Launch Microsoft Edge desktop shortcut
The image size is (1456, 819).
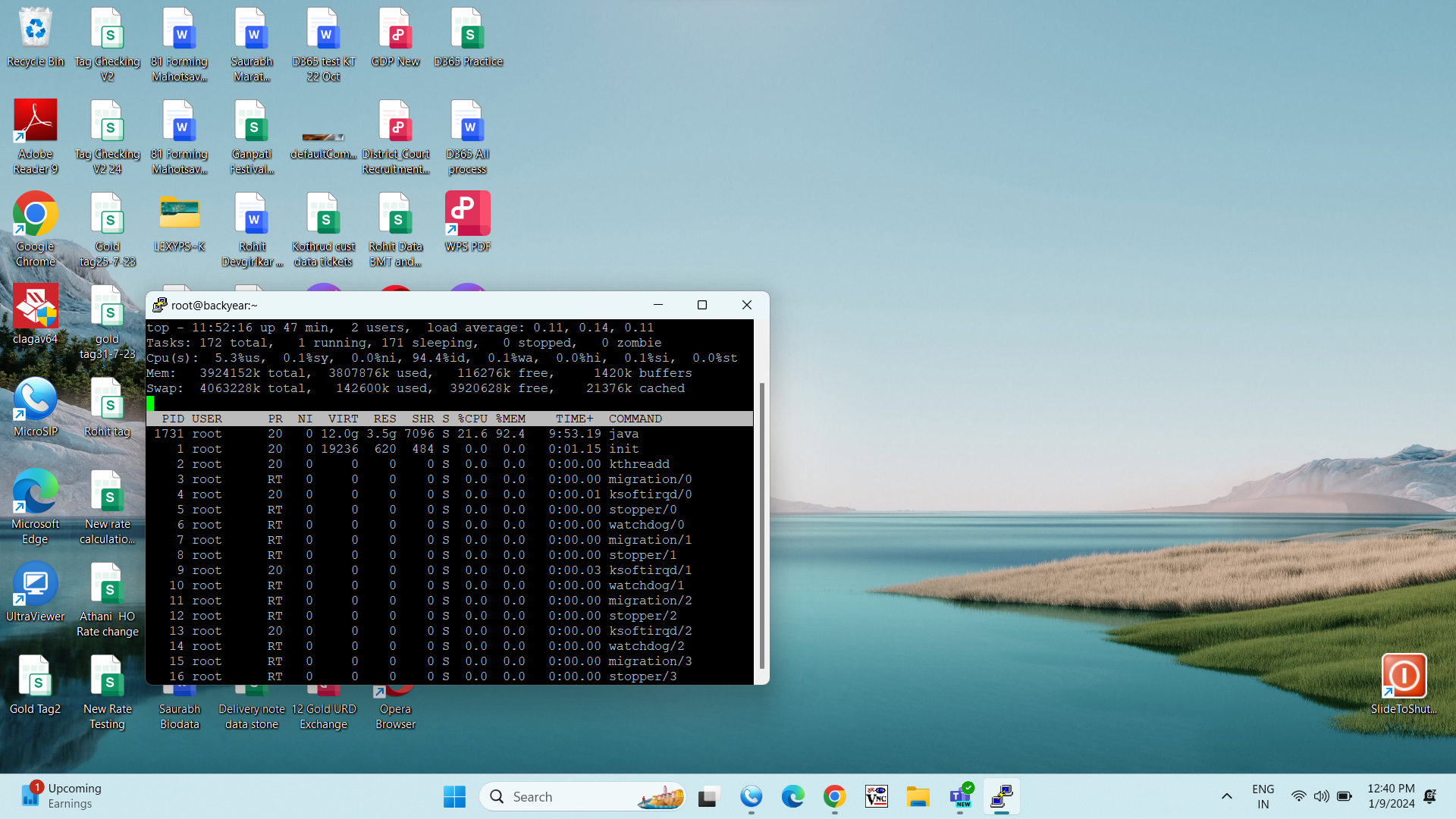pos(36,507)
